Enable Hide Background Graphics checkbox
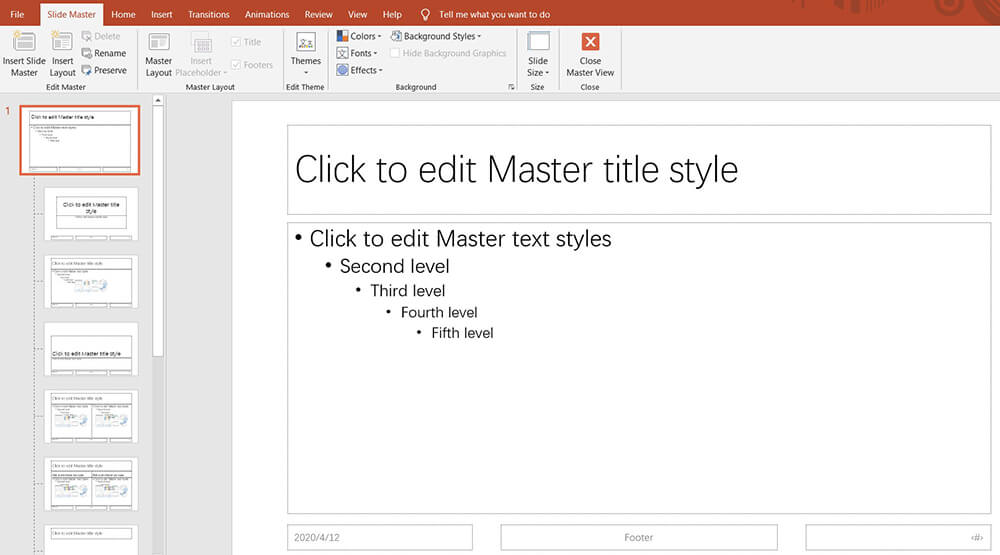 point(396,53)
